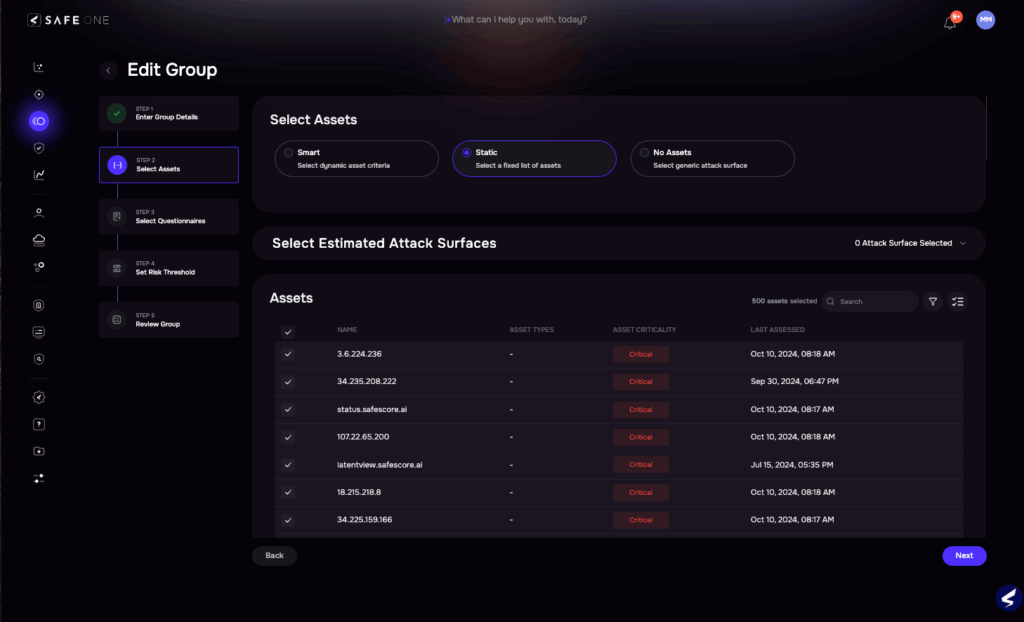Viewport: 1024px width, 622px height.
Task: Open the notifications bell
Action: tap(950, 23)
